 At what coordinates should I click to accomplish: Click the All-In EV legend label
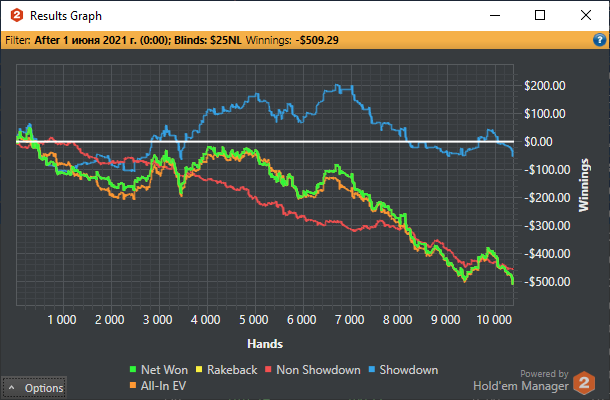163,386
